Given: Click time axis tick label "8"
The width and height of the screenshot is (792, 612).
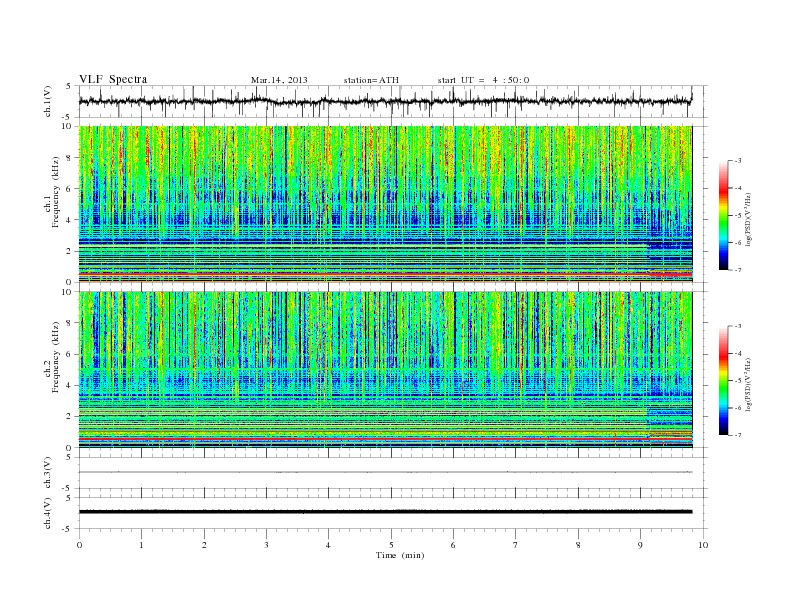Looking at the screenshot, I should point(578,545).
